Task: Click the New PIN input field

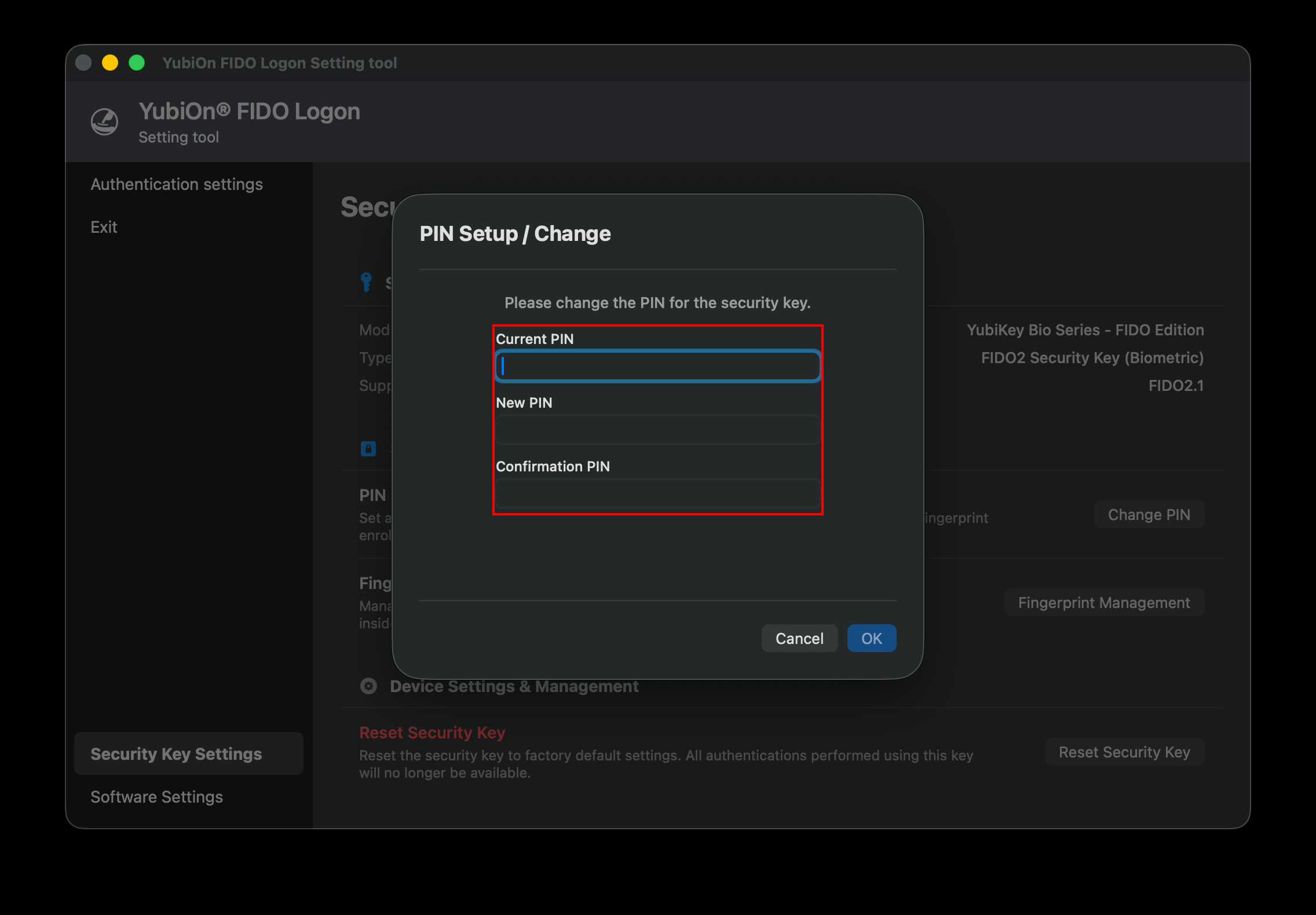Action: [x=657, y=430]
